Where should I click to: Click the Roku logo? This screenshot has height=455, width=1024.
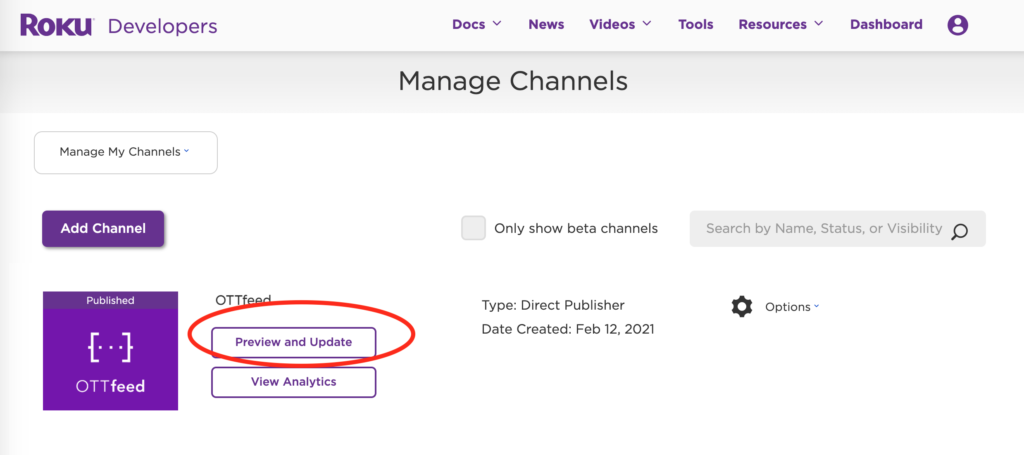pyautogui.click(x=56, y=25)
